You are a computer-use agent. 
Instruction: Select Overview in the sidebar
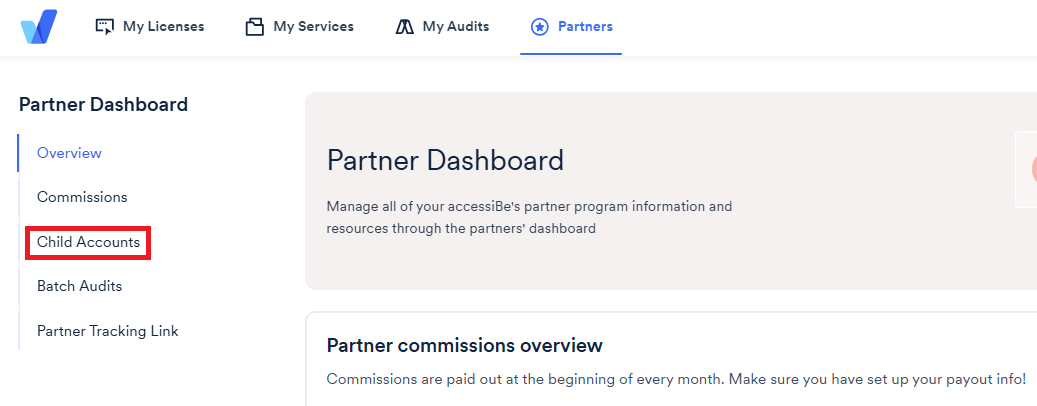pos(69,153)
